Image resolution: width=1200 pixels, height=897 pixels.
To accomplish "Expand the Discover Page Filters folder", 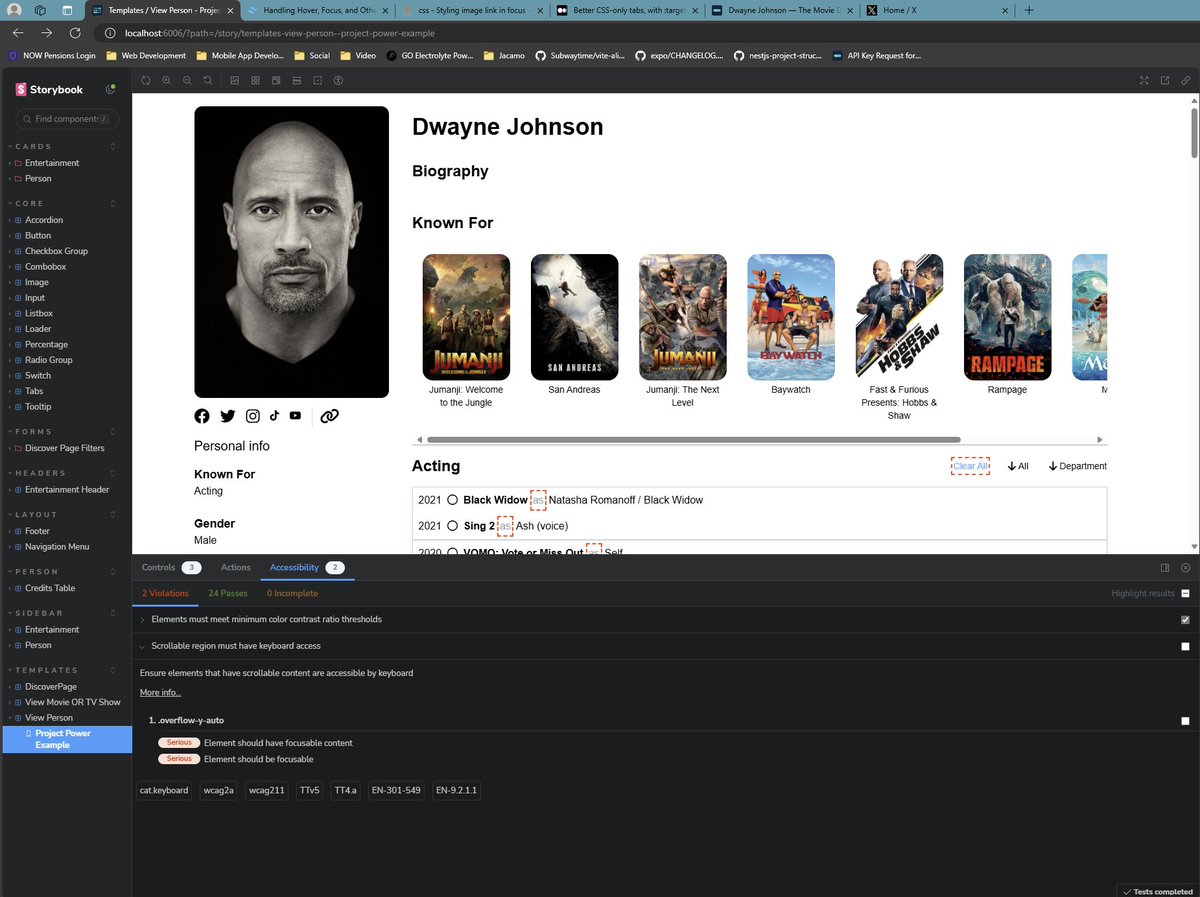I will click(x=66, y=448).
